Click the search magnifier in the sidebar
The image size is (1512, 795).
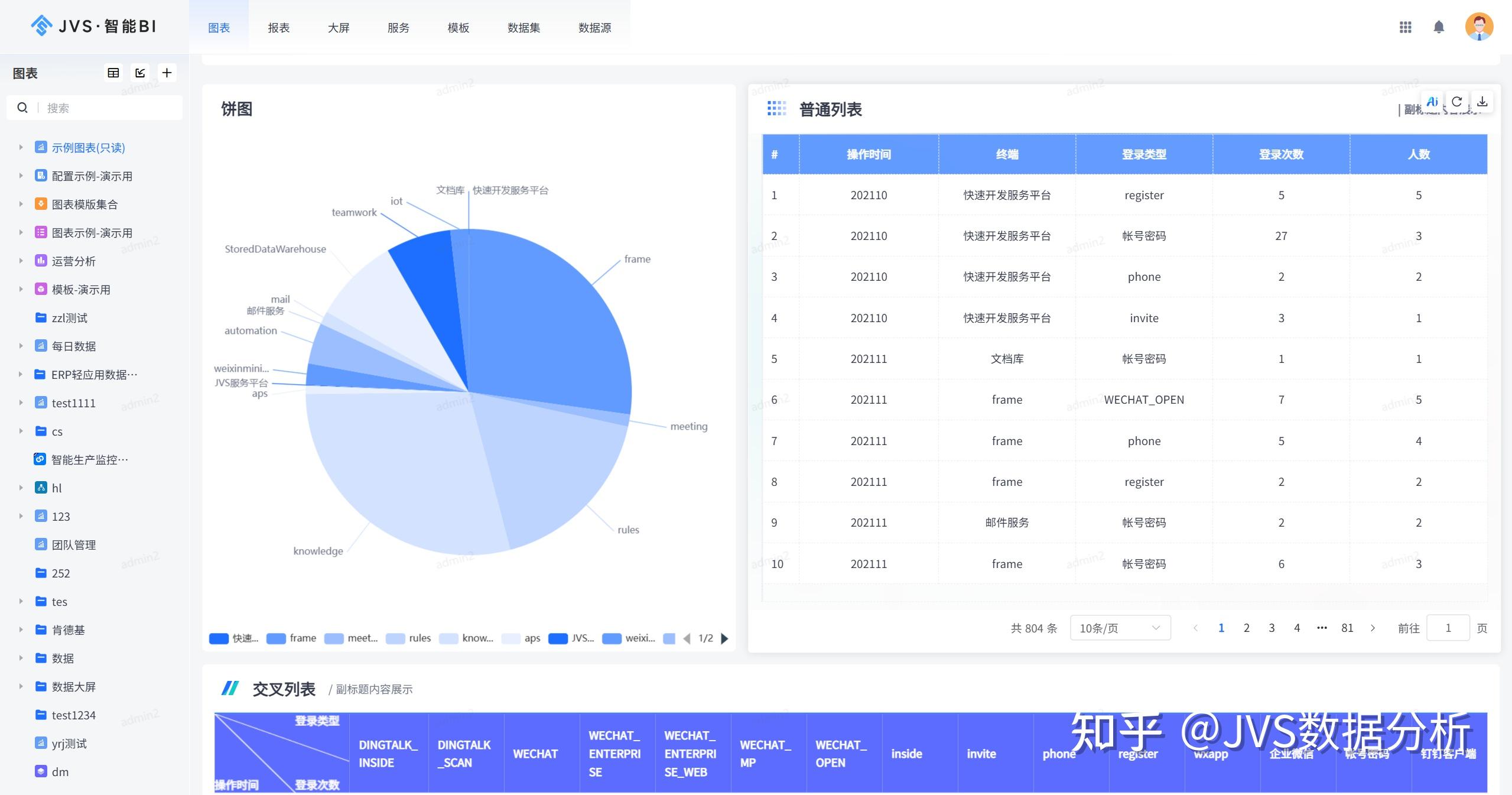click(x=22, y=108)
